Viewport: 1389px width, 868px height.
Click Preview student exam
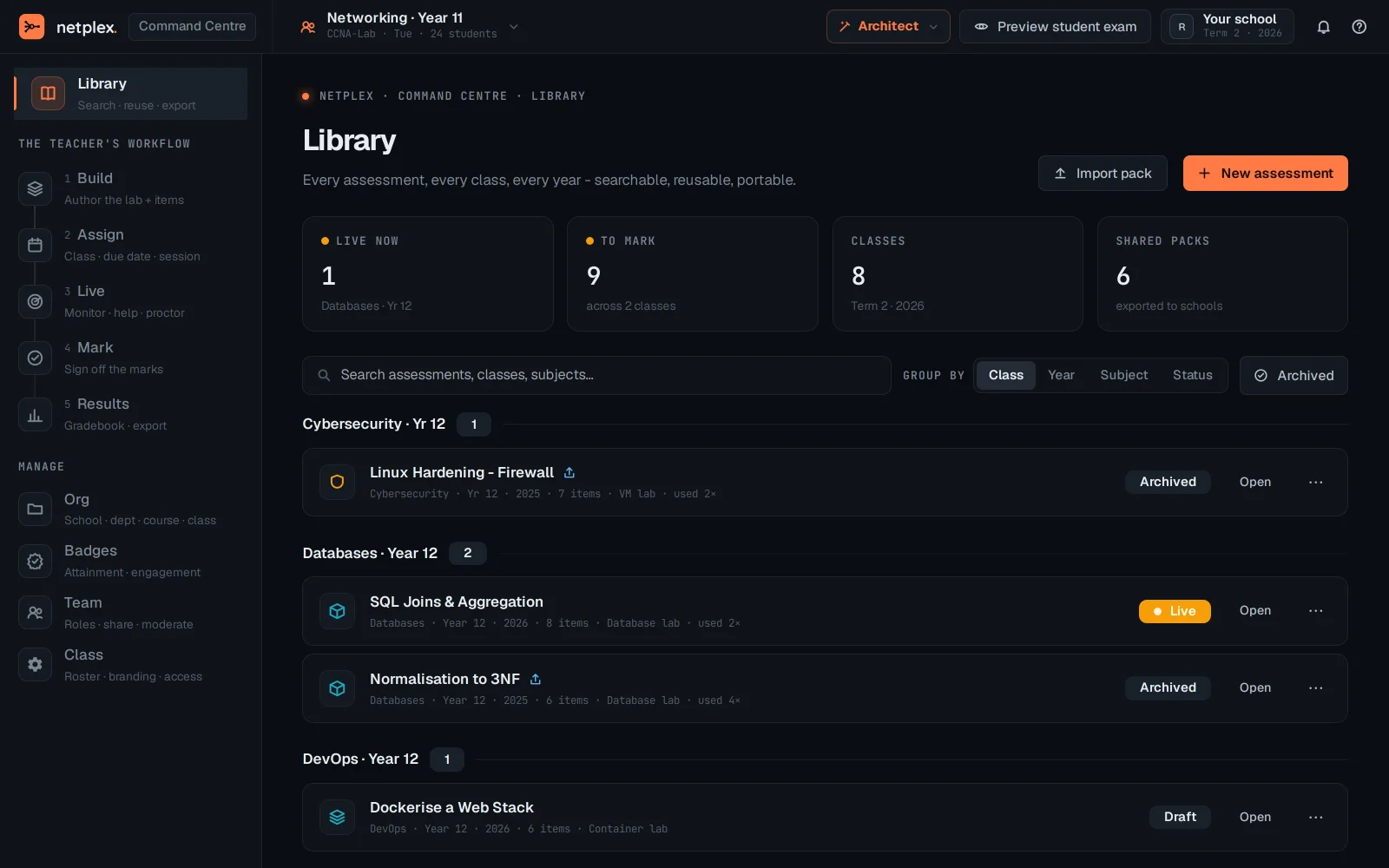[1055, 26]
